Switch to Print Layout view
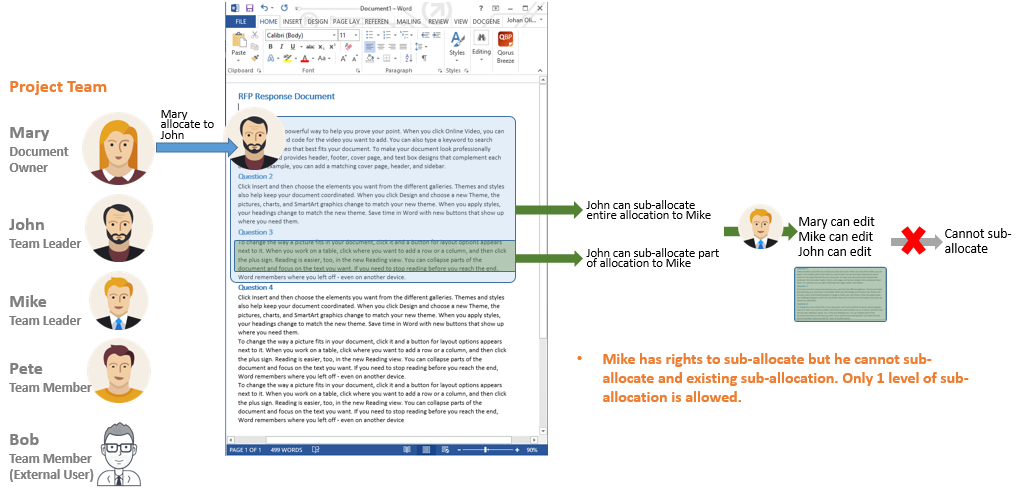 (x=427, y=450)
